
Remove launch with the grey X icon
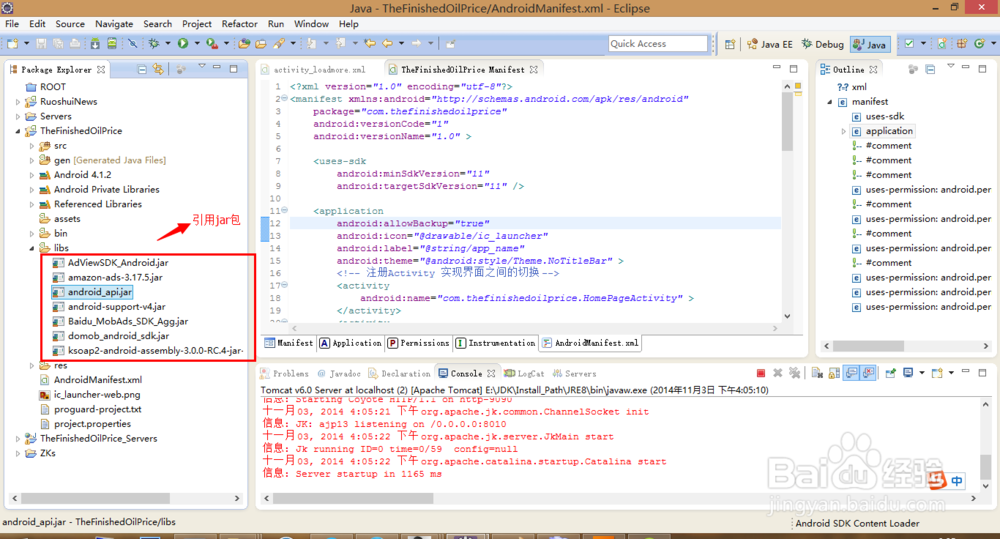777,373
